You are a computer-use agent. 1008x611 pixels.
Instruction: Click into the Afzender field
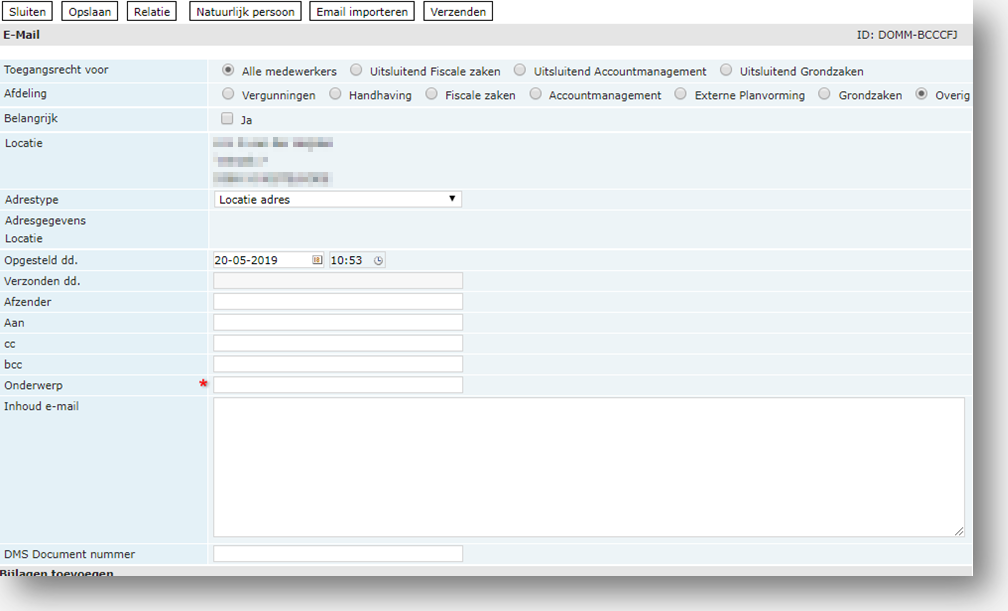tap(338, 302)
